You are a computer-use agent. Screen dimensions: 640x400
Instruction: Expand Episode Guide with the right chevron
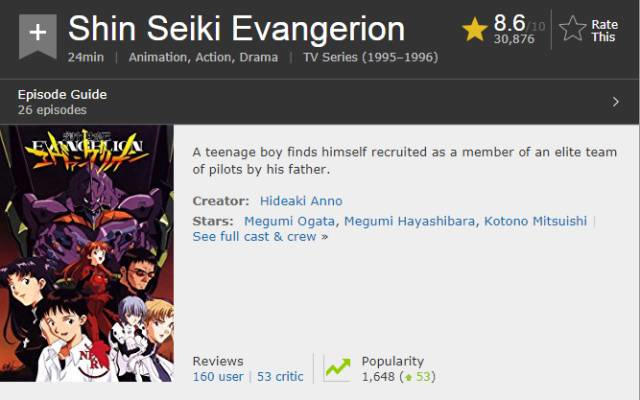[x=615, y=101]
